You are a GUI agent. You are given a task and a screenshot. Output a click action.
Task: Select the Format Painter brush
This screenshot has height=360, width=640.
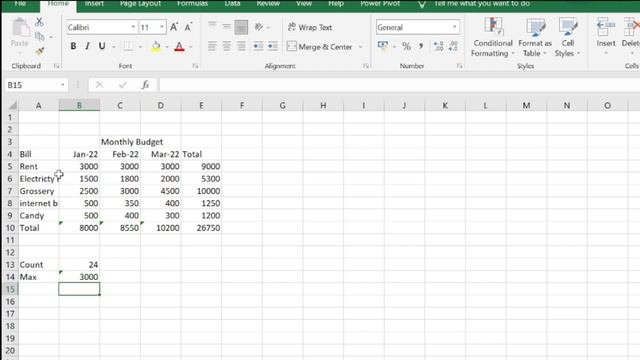[x=40, y=51]
